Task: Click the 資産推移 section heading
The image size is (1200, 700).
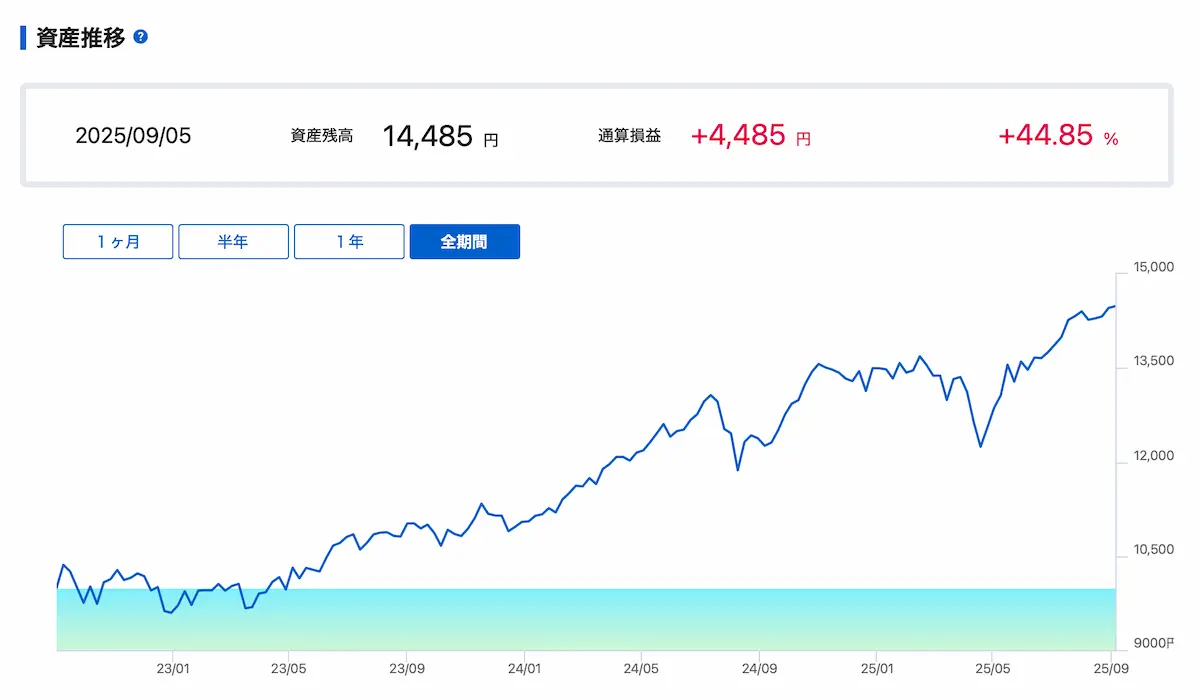Action: pos(80,38)
